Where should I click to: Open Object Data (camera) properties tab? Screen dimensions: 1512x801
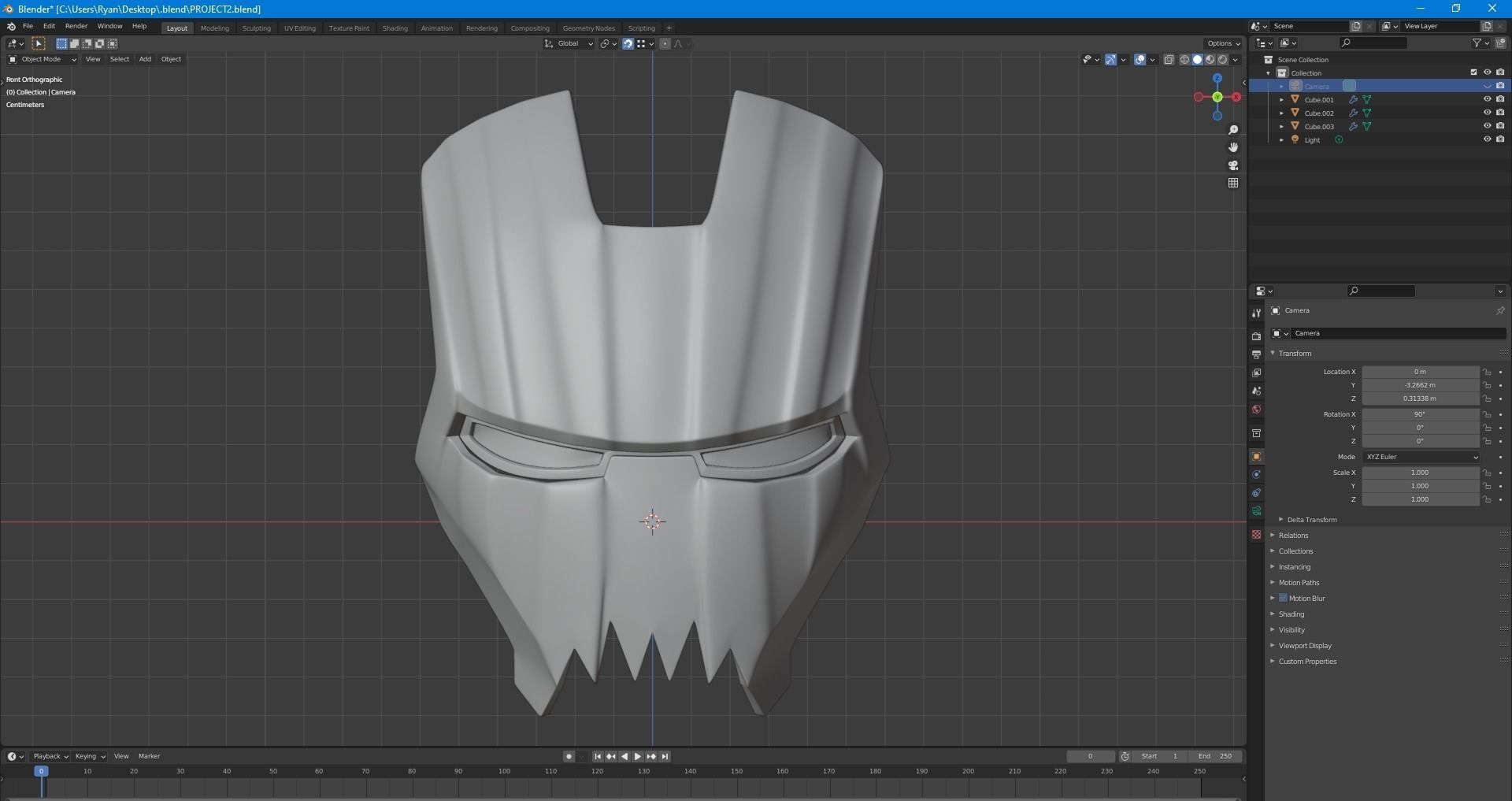(x=1256, y=511)
